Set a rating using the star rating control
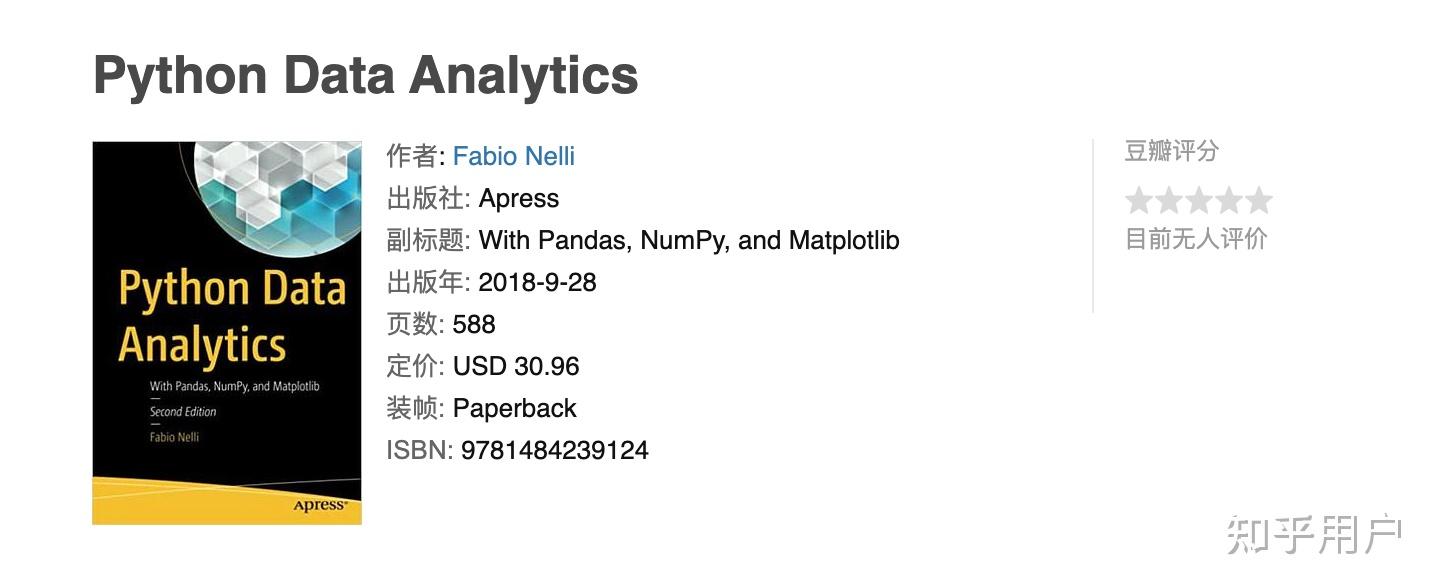Screen dimensions: 1442x584 click(1198, 200)
